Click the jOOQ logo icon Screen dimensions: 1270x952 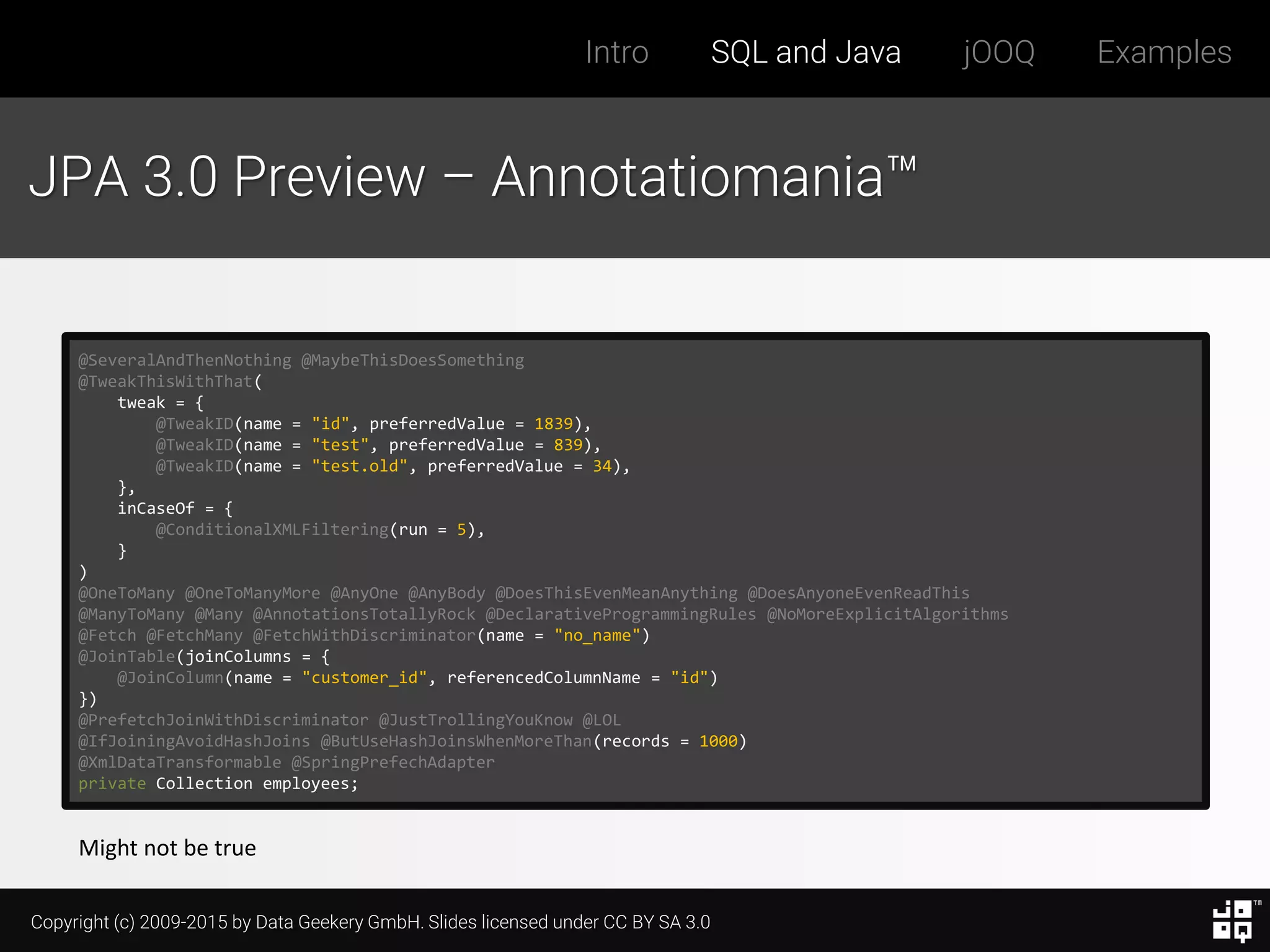tap(1232, 920)
